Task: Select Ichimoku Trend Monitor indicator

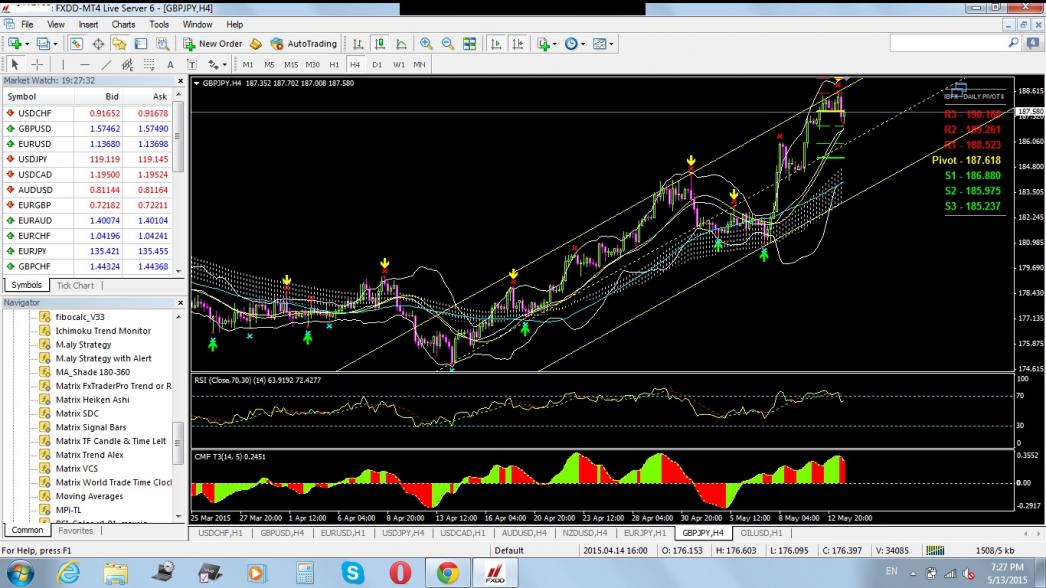Action: pyautogui.click(x=103, y=331)
